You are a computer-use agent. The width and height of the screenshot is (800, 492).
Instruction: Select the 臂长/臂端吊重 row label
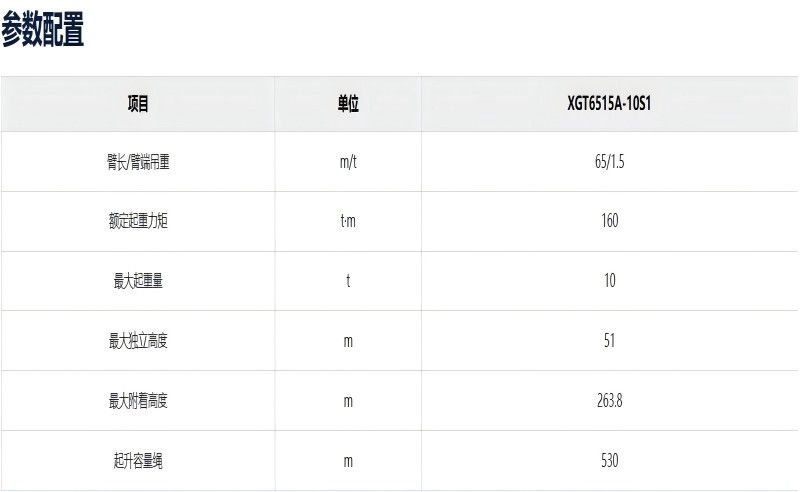click(138, 162)
